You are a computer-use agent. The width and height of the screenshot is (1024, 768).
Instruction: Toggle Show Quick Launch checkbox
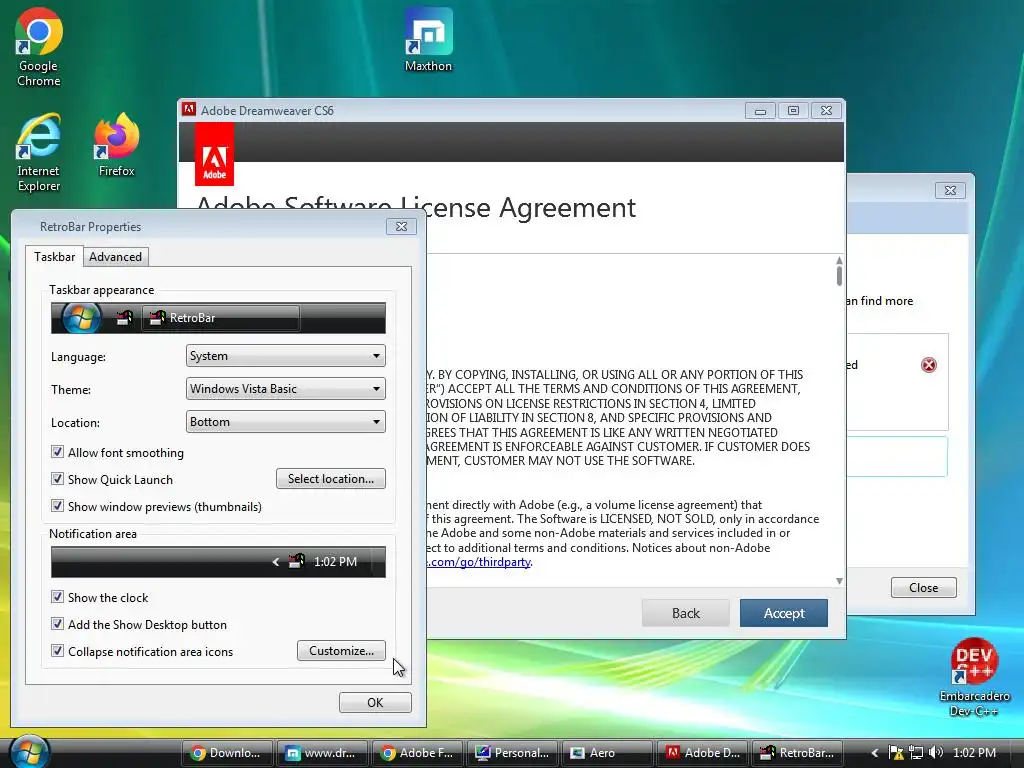57,479
